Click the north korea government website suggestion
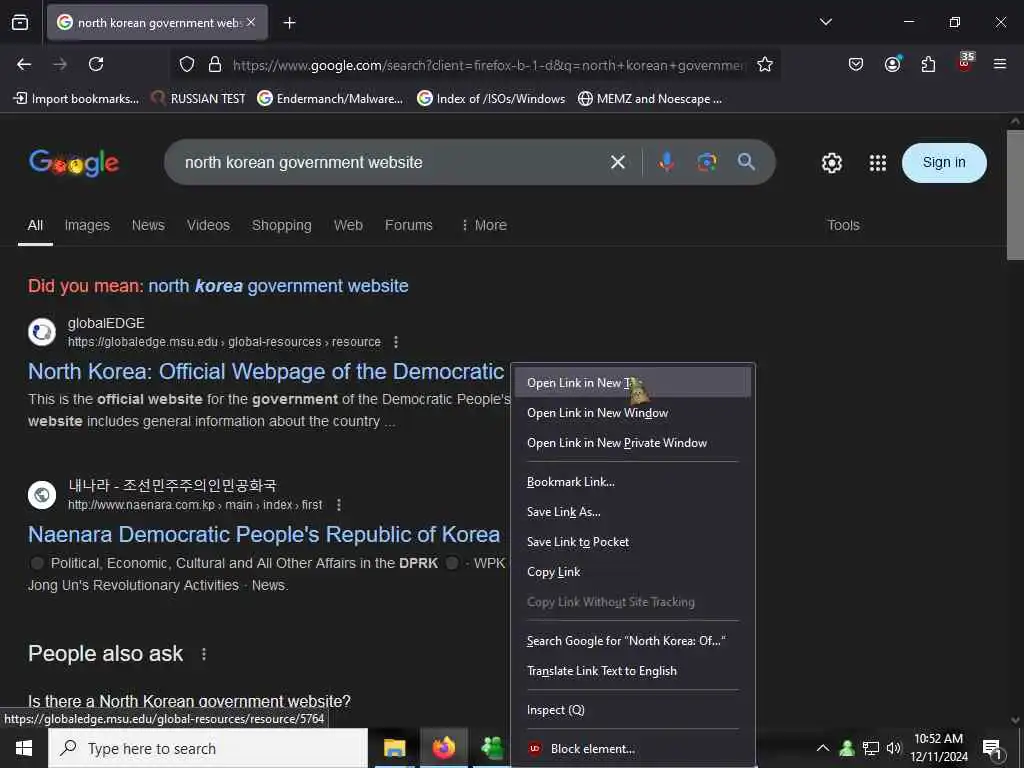The image size is (1024, 768). [278, 286]
